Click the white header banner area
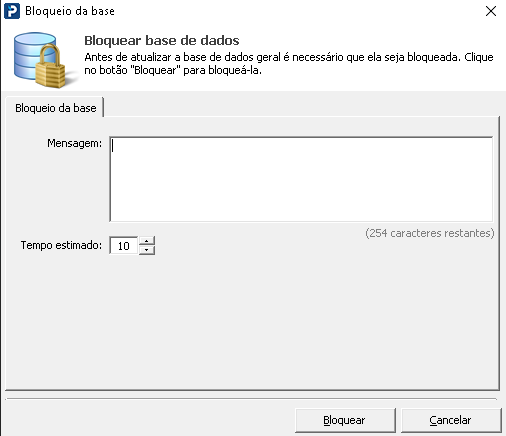This screenshot has width=506, height=436. pos(253,57)
